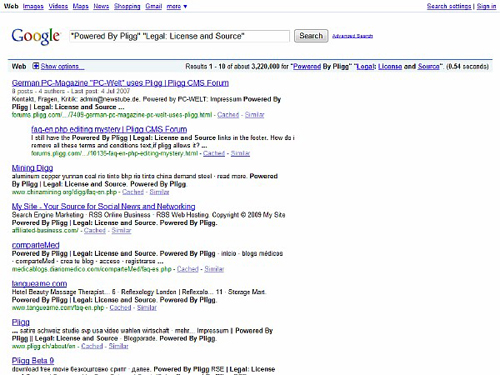Image resolution: width=500 pixels, height=375 pixels.
Task: Click the affiliated-business.com green URL text
Action: coord(45,230)
